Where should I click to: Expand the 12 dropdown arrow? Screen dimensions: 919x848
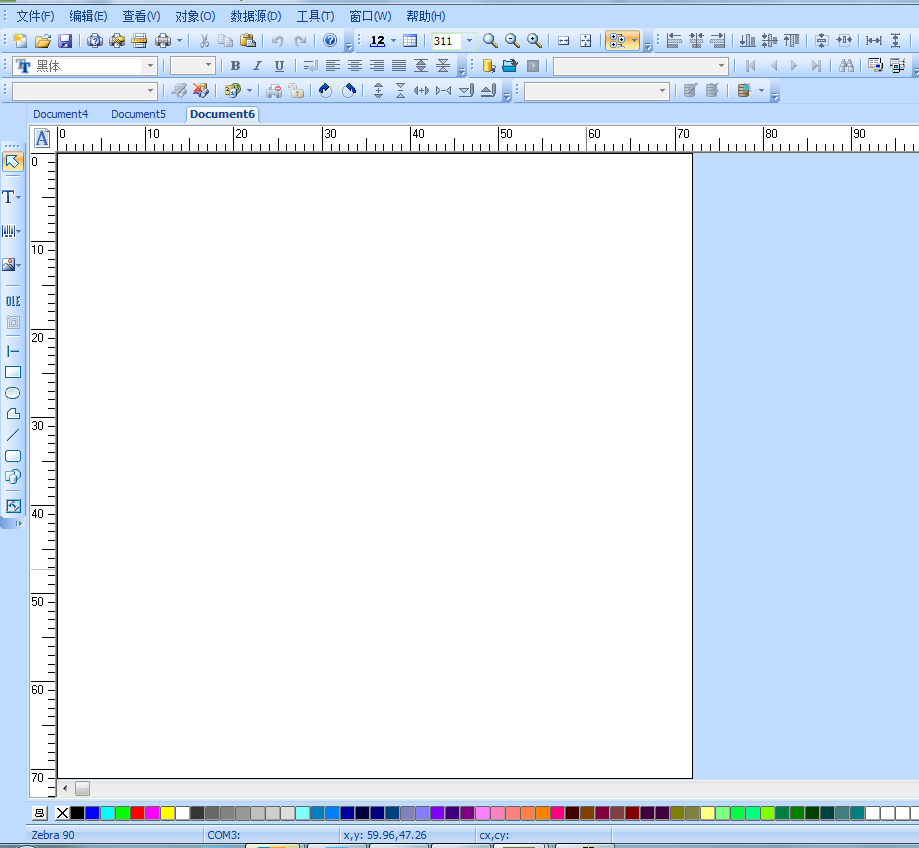pyautogui.click(x=393, y=40)
